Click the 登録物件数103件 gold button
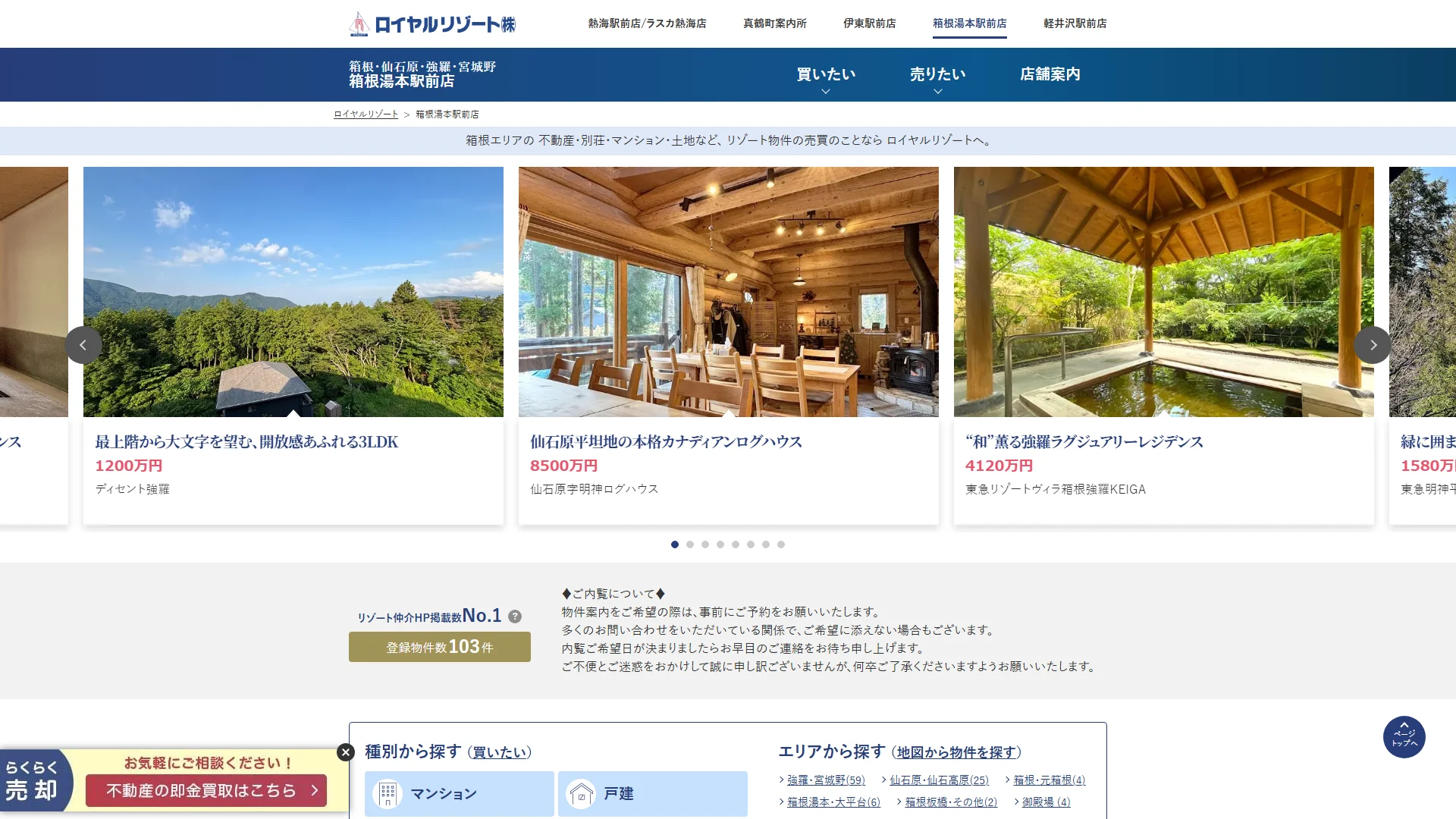This screenshot has width=1456, height=819. pyautogui.click(x=440, y=647)
